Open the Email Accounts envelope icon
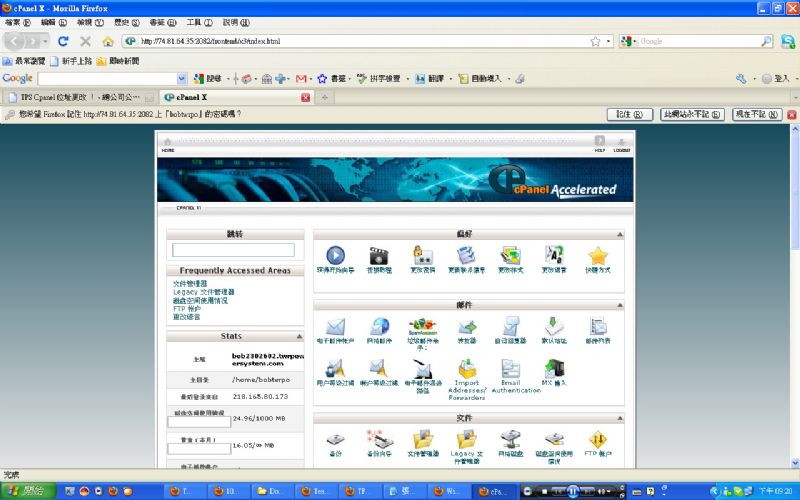 coord(335,327)
